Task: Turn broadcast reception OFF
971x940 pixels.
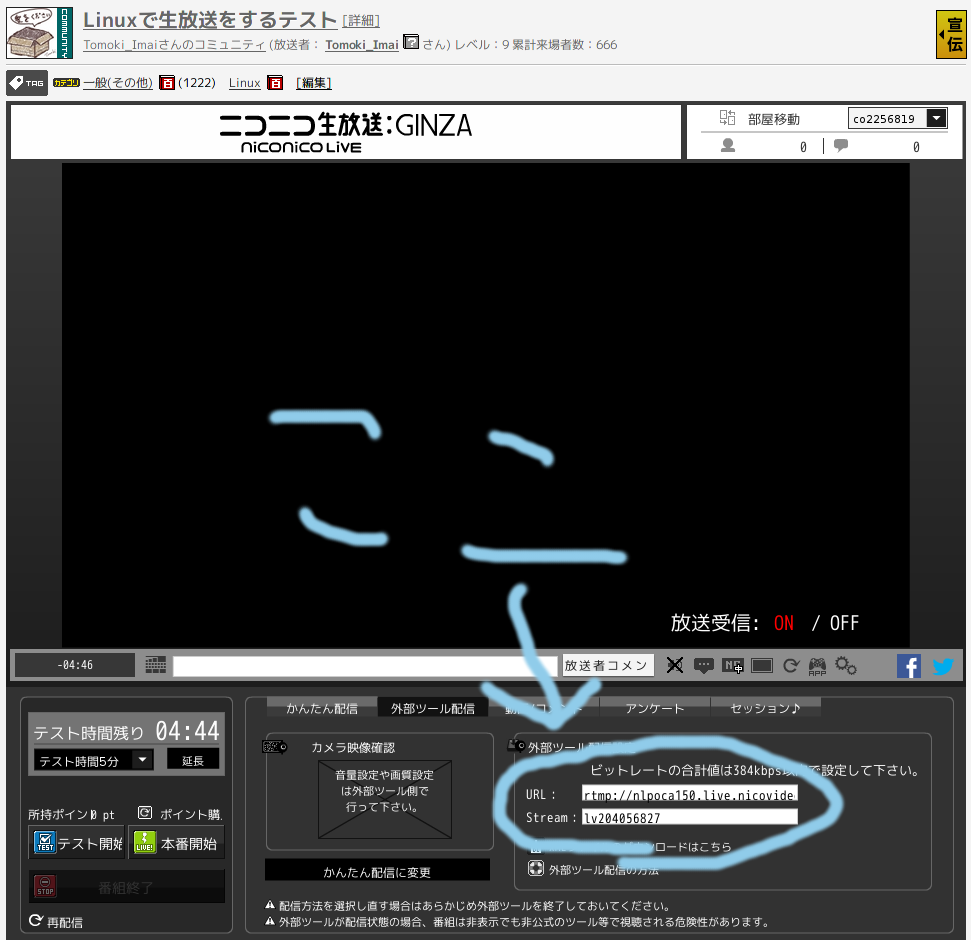Action: click(x=844, y=623)
